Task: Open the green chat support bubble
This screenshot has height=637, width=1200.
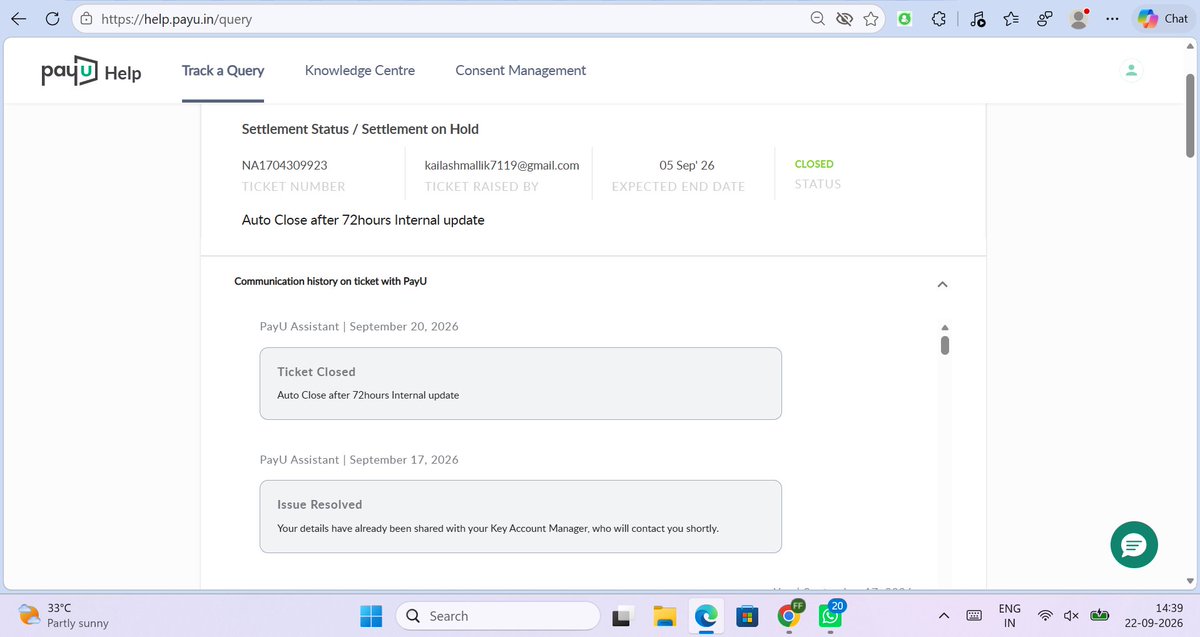Action: 1134,545
